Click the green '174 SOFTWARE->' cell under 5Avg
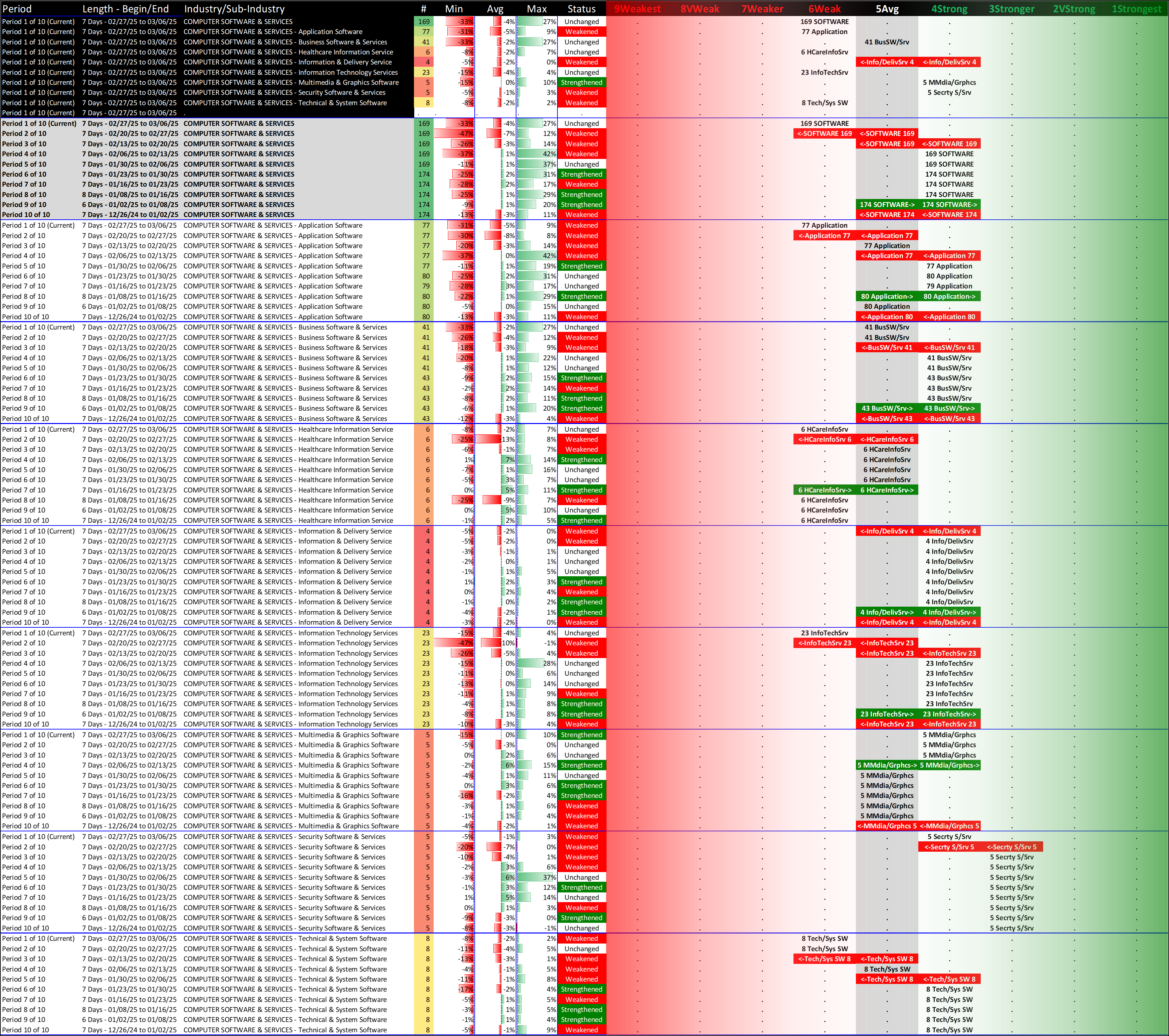 [x=887, y=204]
